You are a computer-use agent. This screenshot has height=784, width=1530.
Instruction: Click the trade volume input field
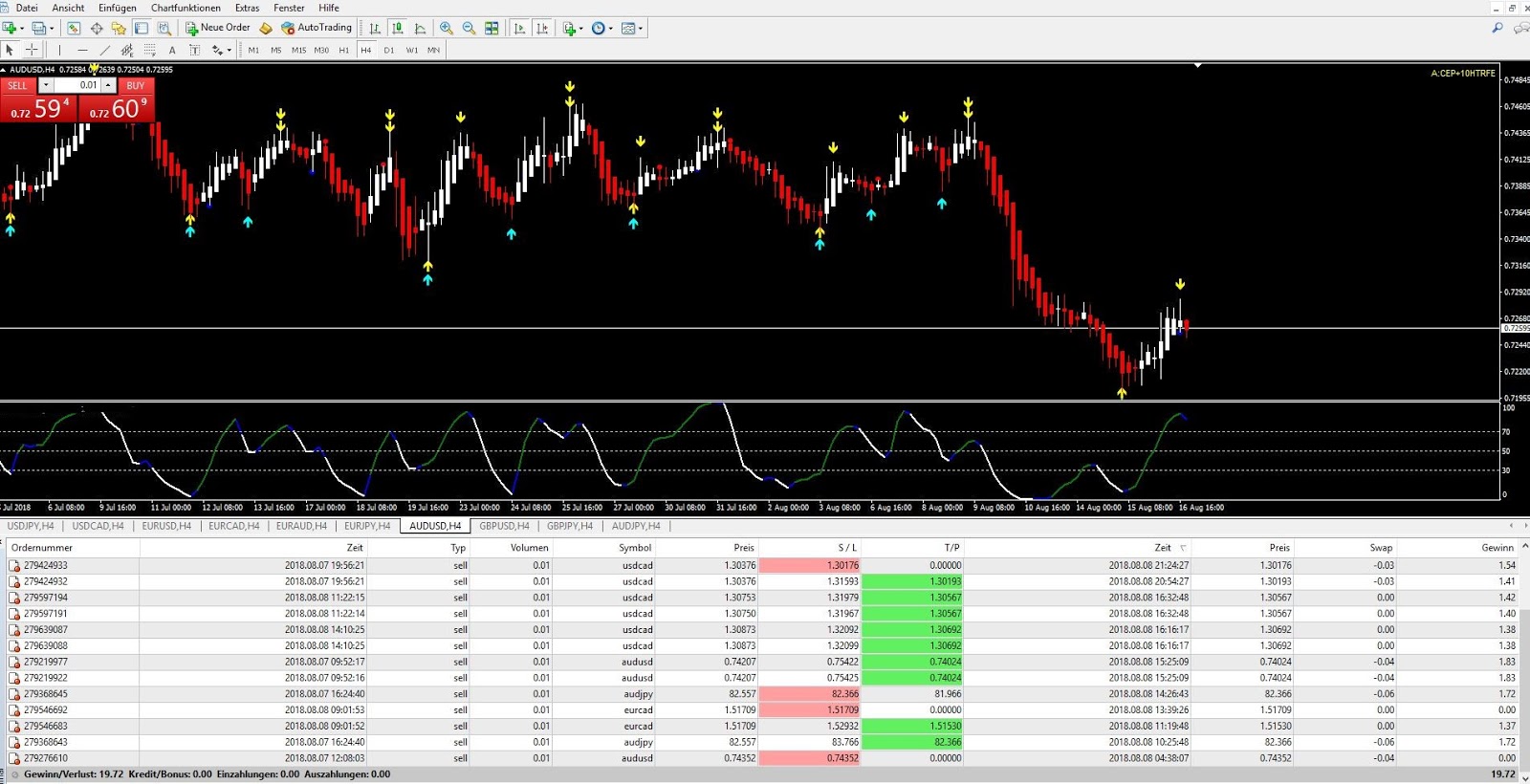click(x=77, y=85)
